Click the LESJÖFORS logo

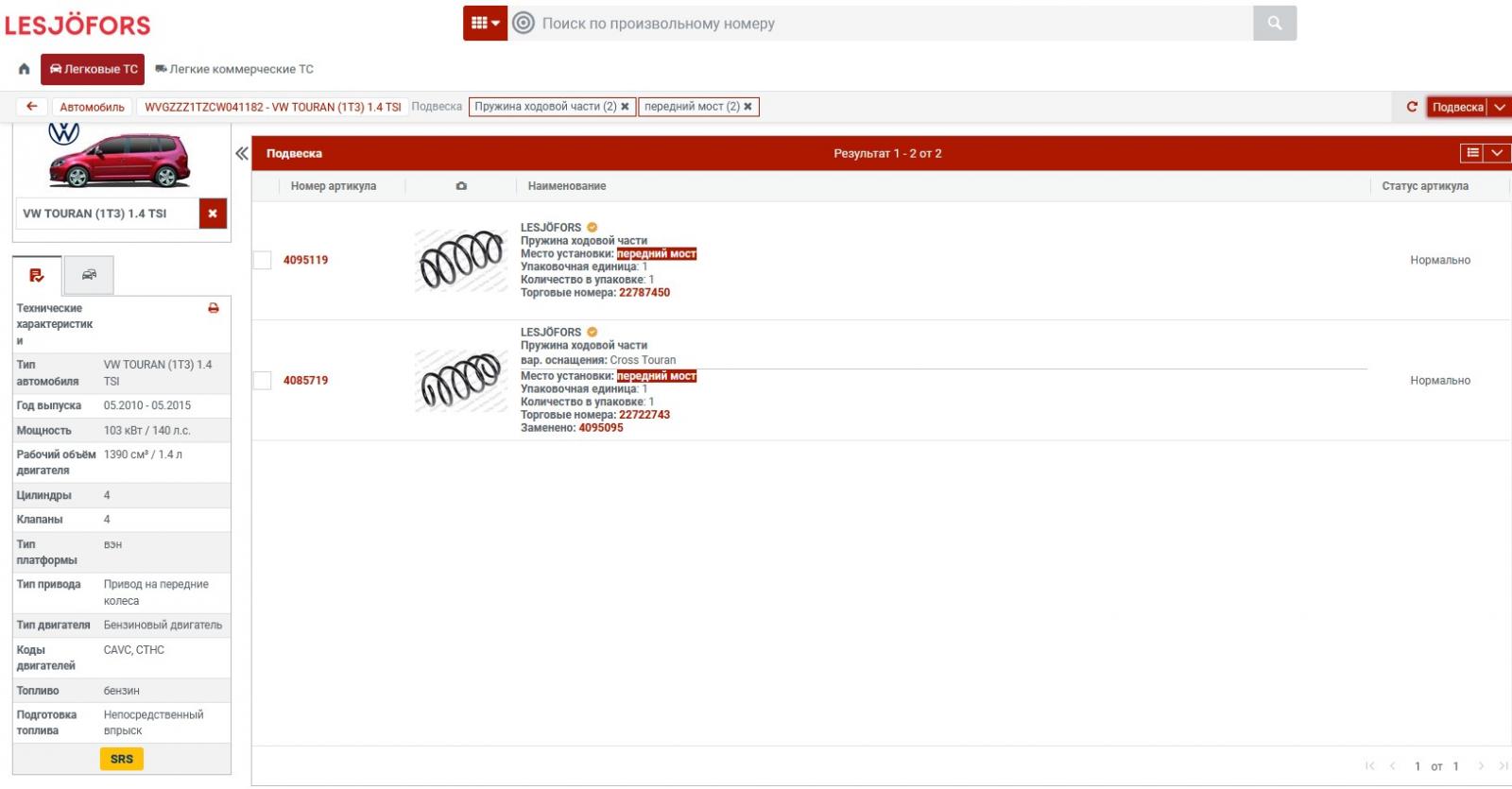pos(77,26)
